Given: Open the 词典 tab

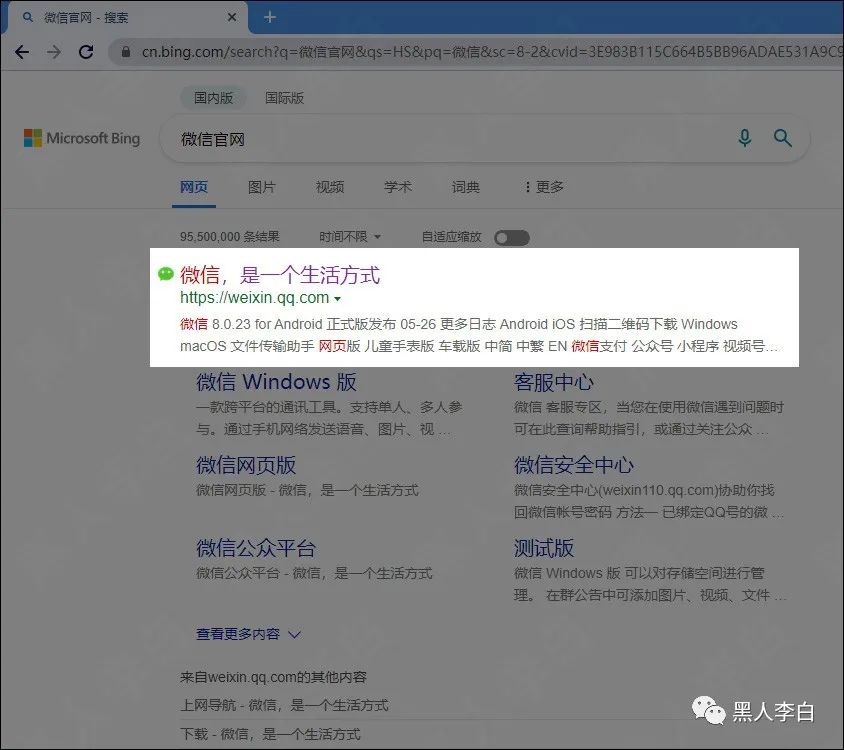Looking at the screenshot, I should [x=466, y=187].
